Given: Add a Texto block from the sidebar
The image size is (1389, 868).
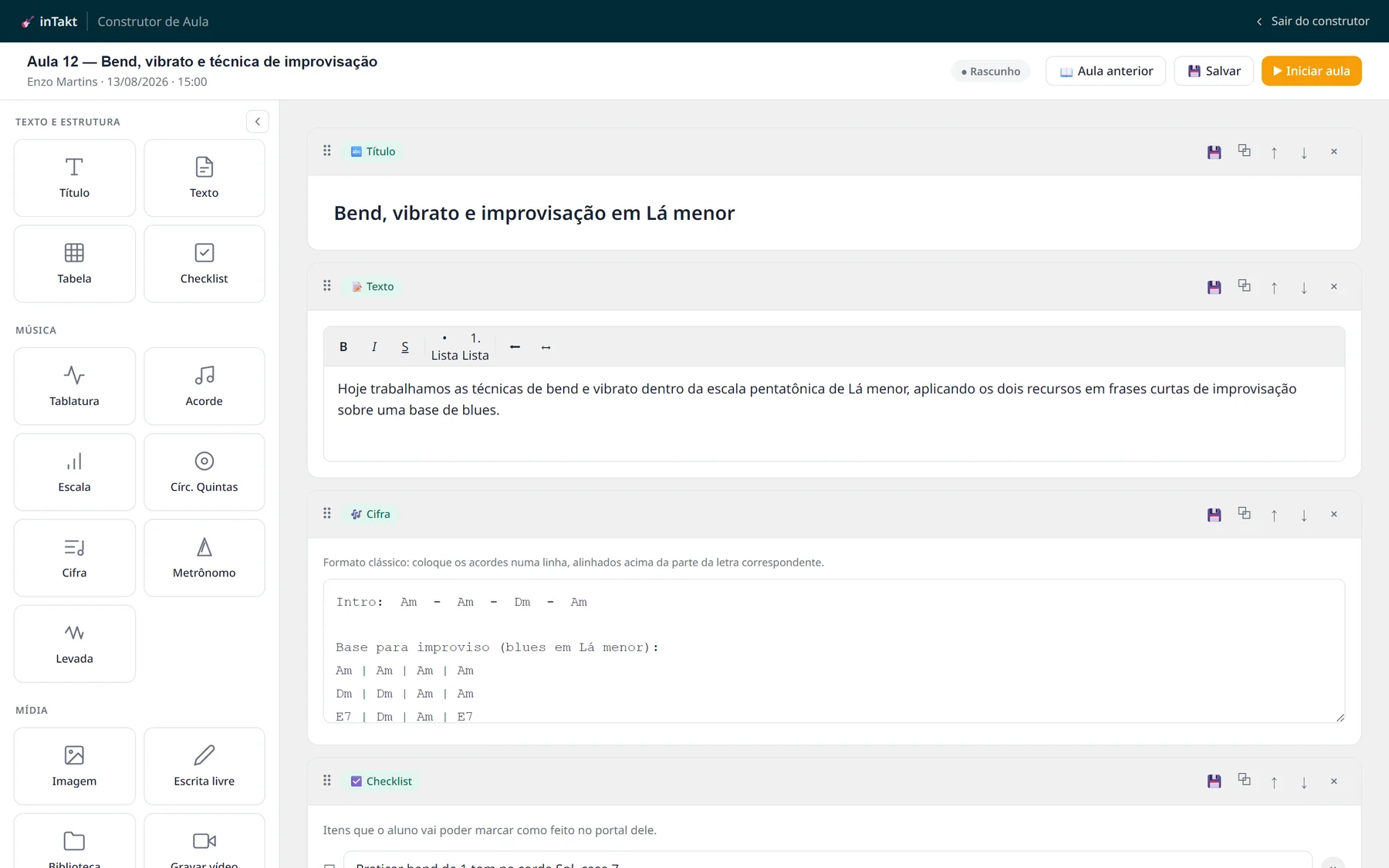Looking at the screenshot, I should [204, 177].
